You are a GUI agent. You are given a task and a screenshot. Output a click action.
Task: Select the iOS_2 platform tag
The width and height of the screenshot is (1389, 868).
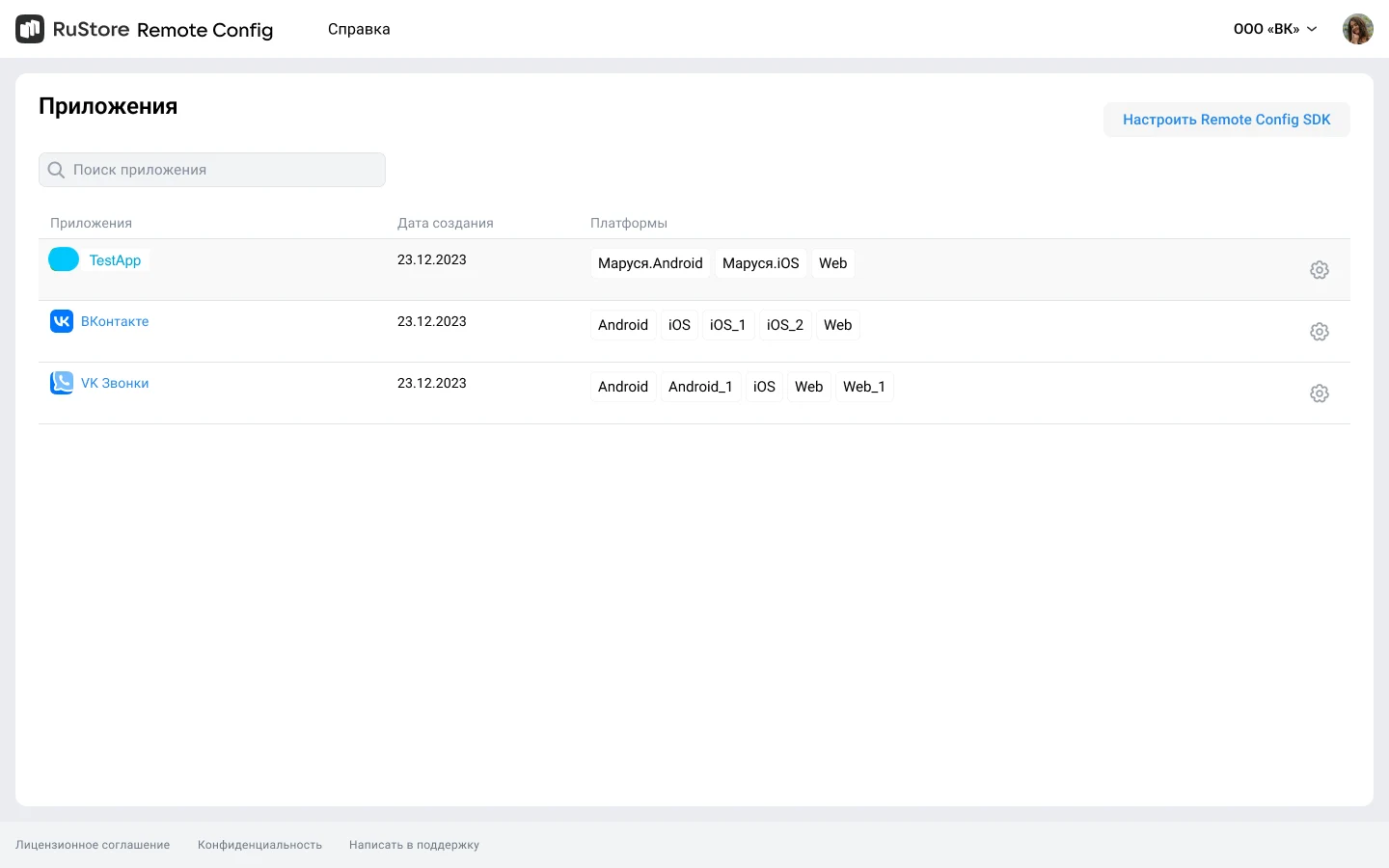pos(785,325)
